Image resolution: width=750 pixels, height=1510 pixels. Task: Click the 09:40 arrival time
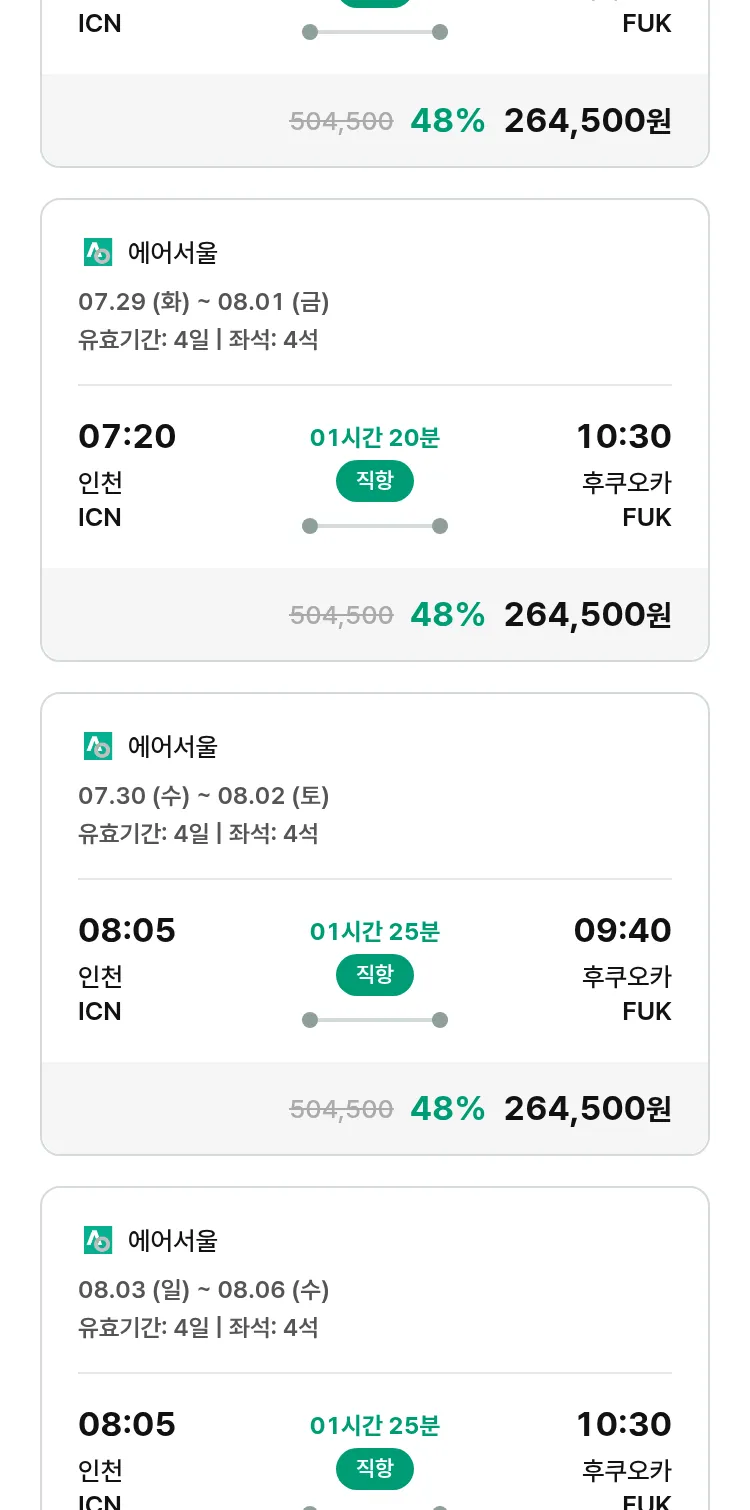622,931
